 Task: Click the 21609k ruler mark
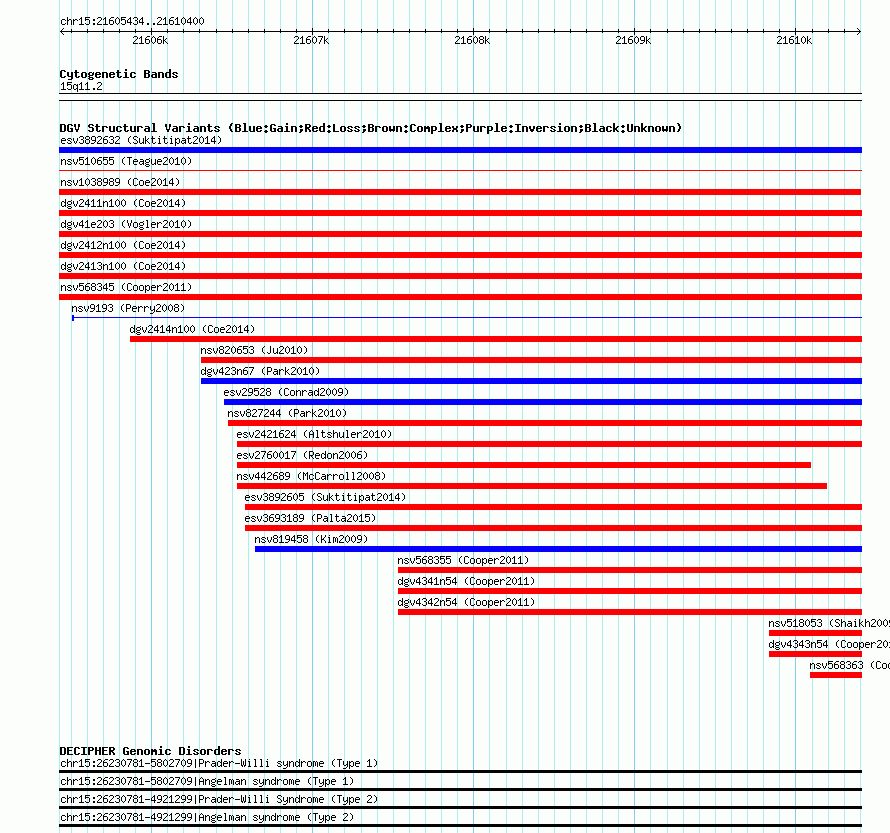[633, 40]
